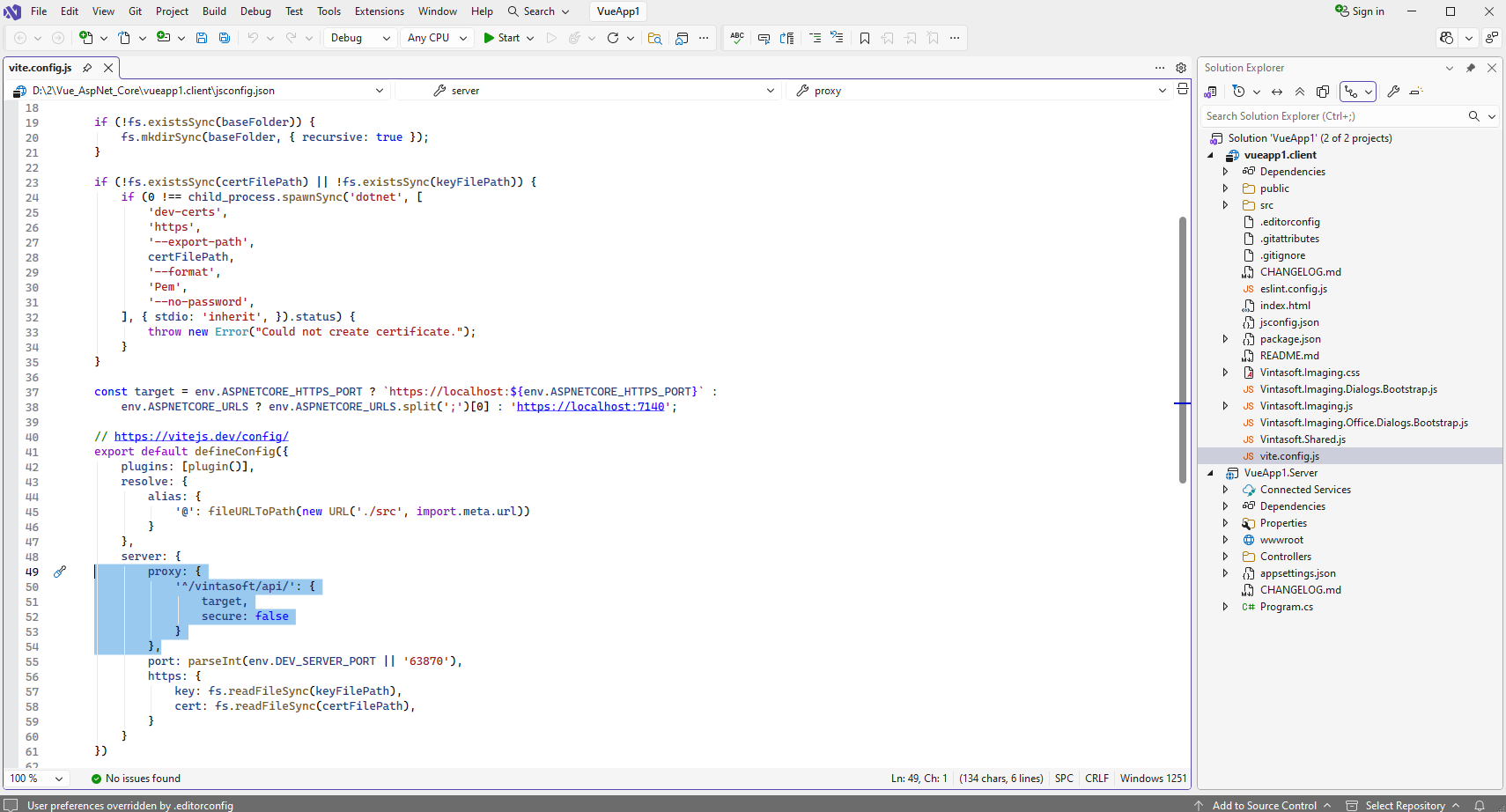The image size is (1506, 812).
Task: Open editor settings gear icon
Action: tap(1181, 68)
